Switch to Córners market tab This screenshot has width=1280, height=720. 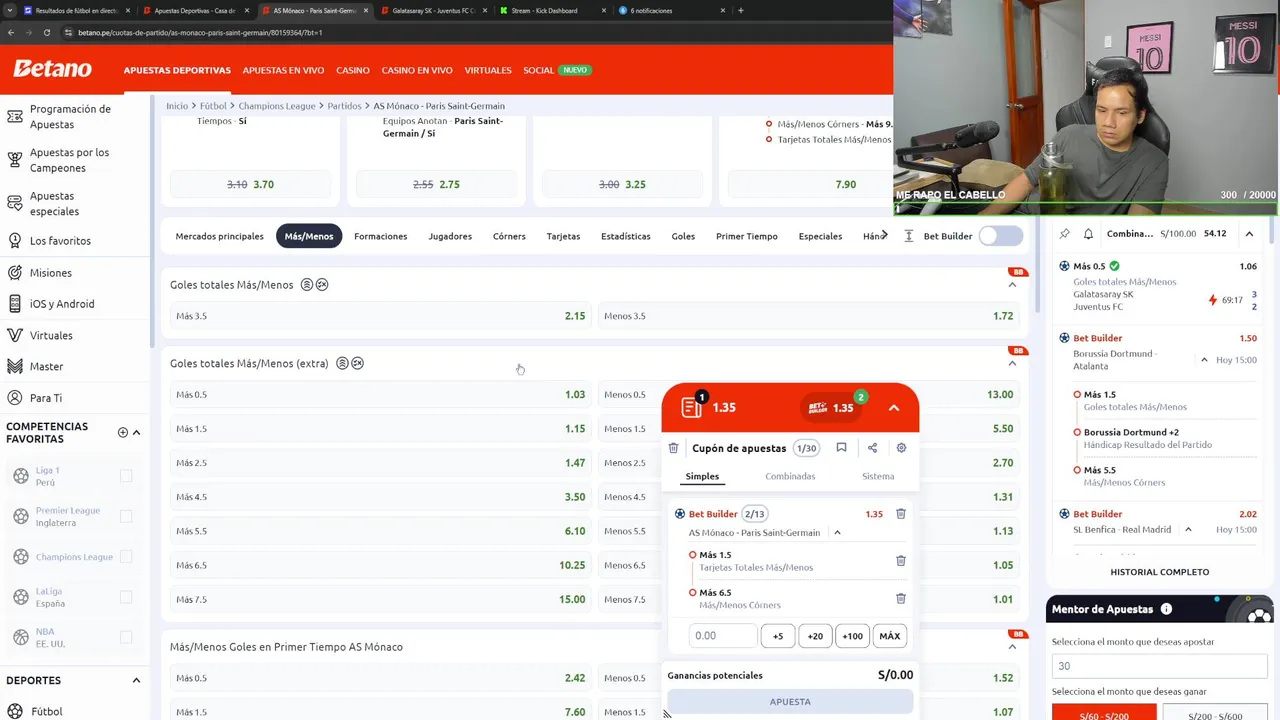pos(509,236)
